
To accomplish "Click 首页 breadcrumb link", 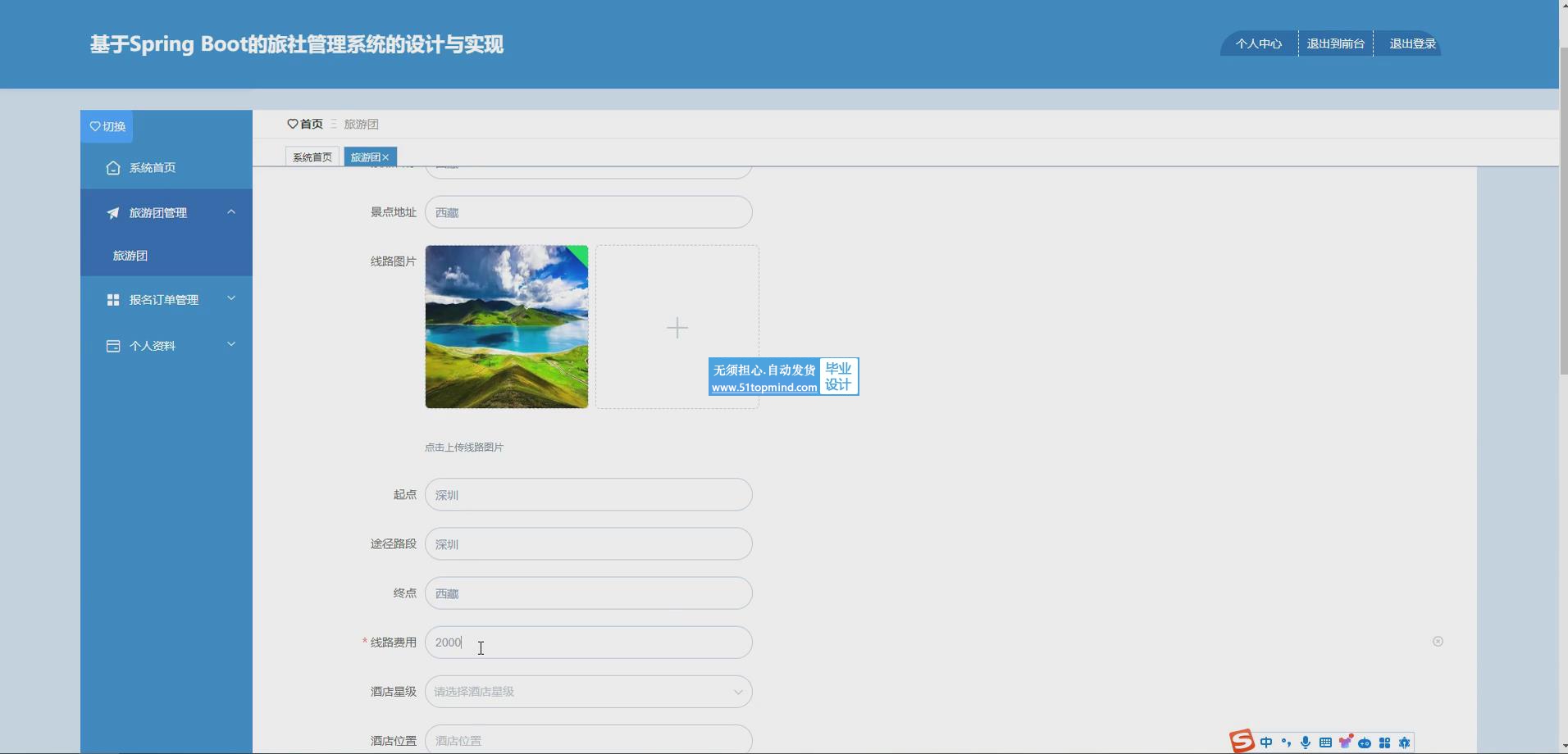I will (312, 124).
